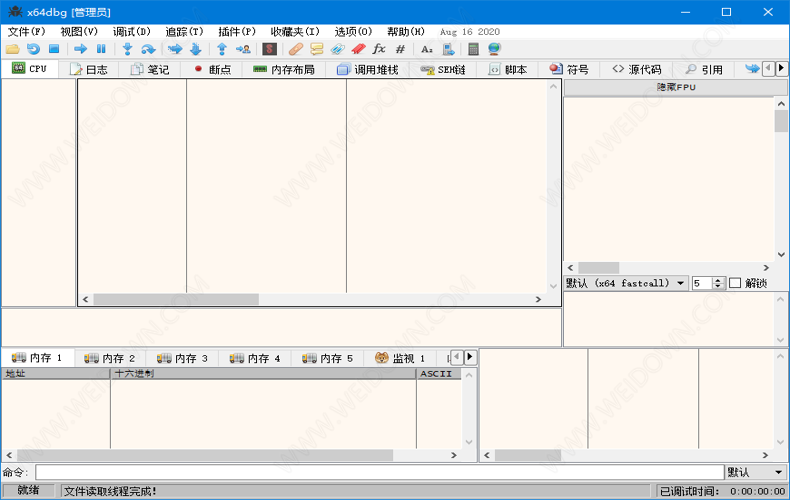Click the step over icon
Screen dimensions: 790x500
pos(148,49)
